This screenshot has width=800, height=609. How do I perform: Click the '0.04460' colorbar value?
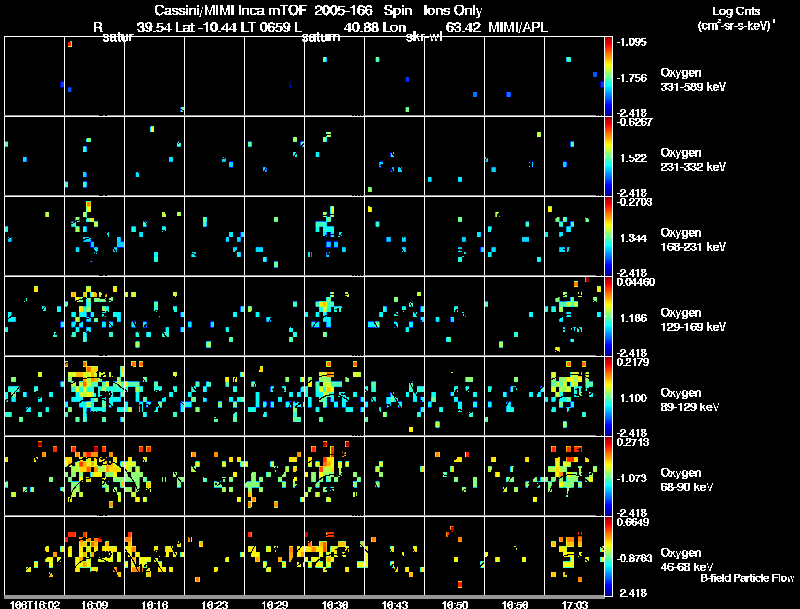point(635,282)
